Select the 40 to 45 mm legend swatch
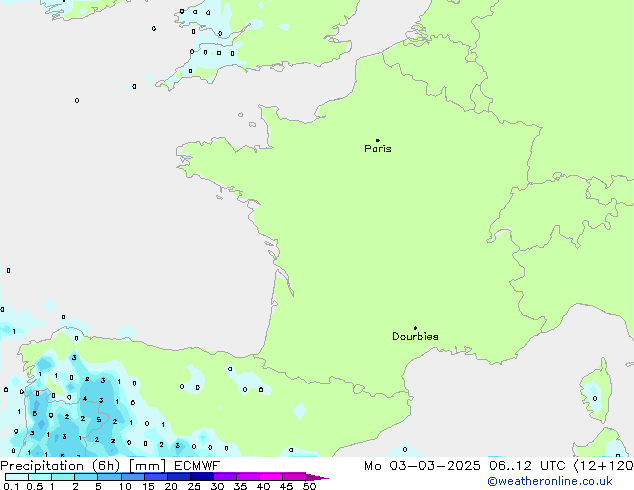 point(271,477)
